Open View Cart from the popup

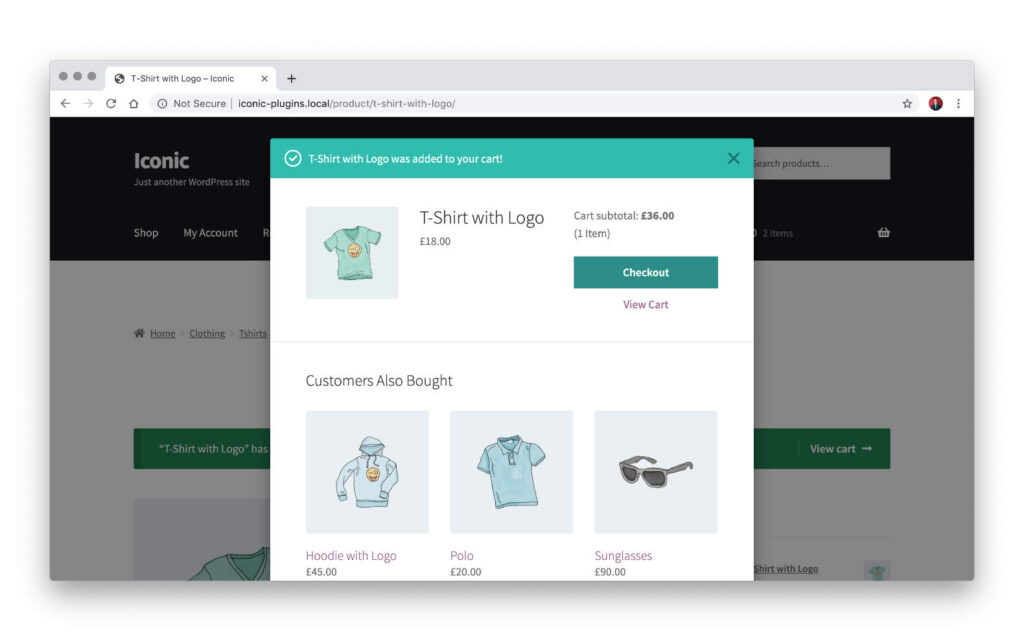coord(645,304)
